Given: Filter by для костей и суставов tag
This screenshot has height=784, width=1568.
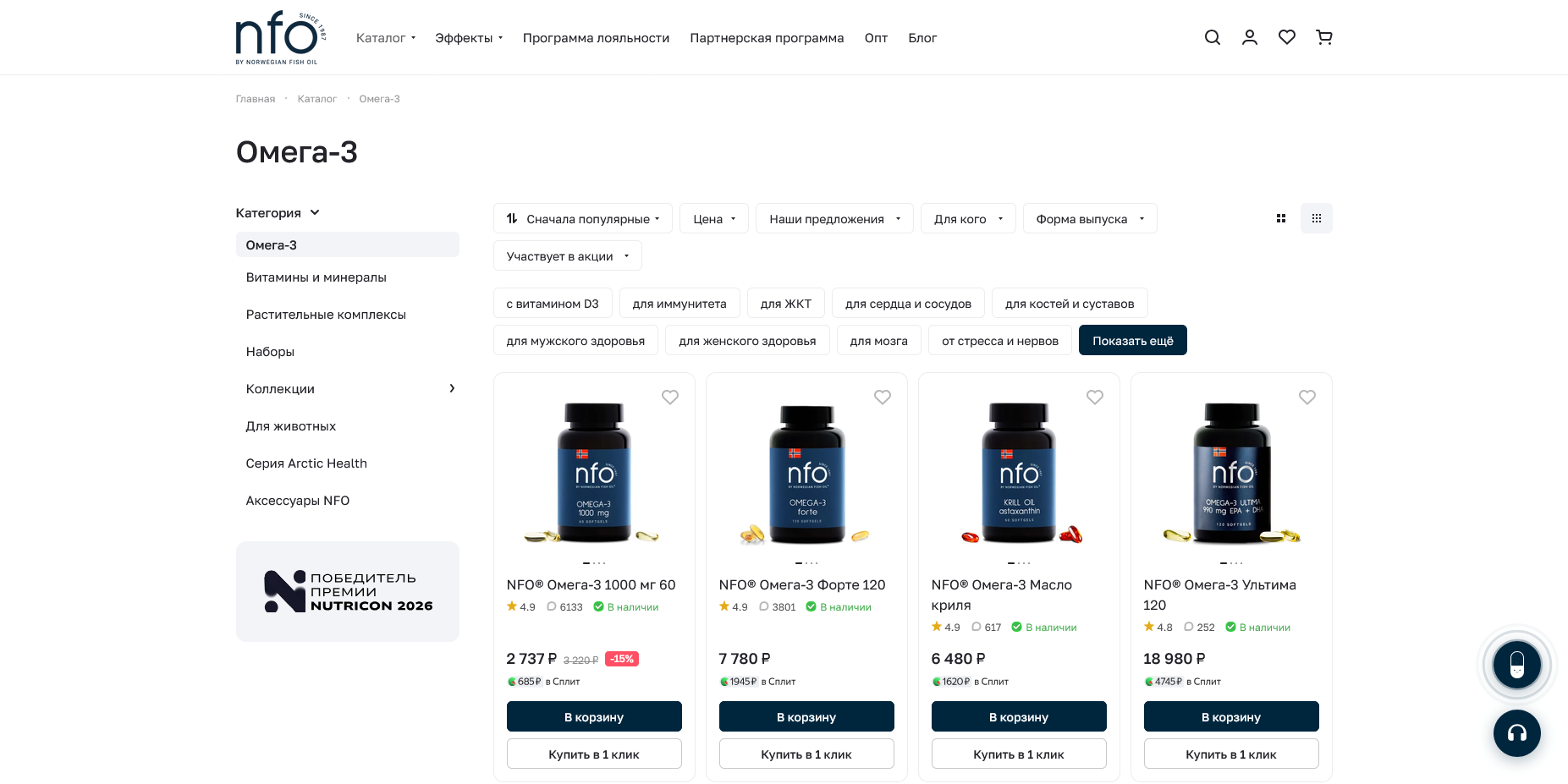Looking at the screenshot, I should point(1070,304).
